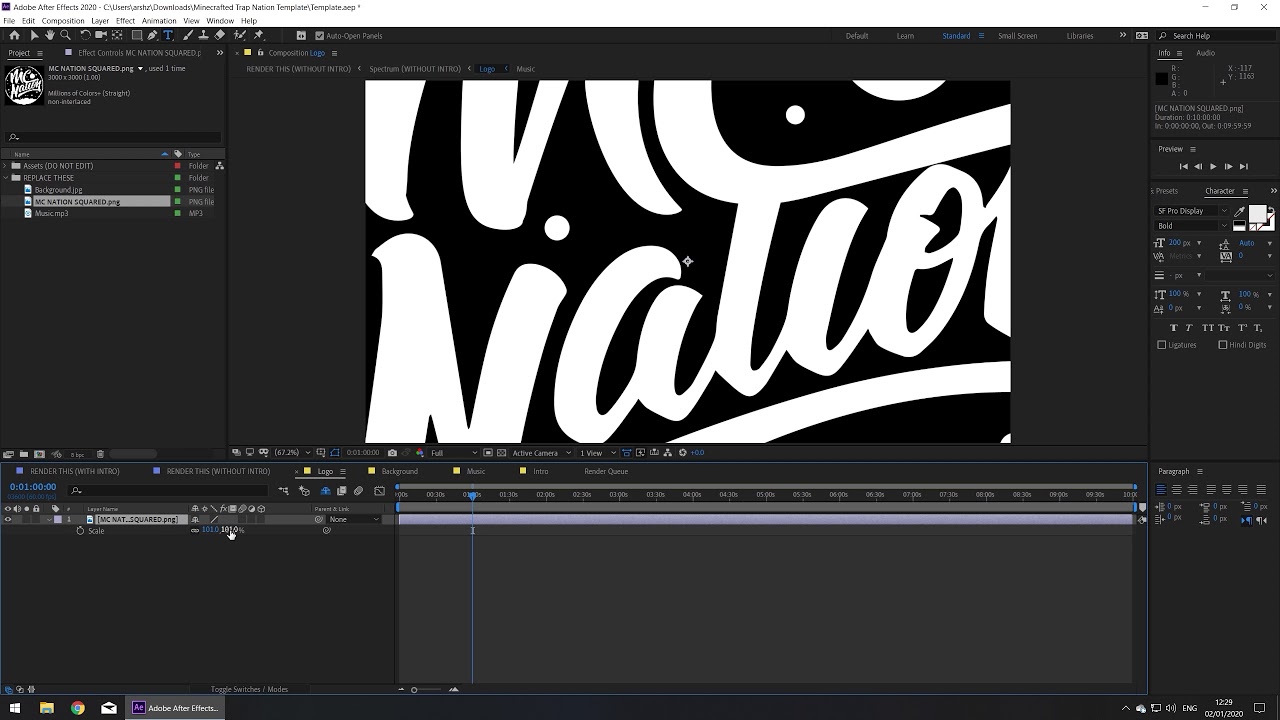Select the Unified Camera tool
Screen dimensions: 1280x720
coord(101,35)
